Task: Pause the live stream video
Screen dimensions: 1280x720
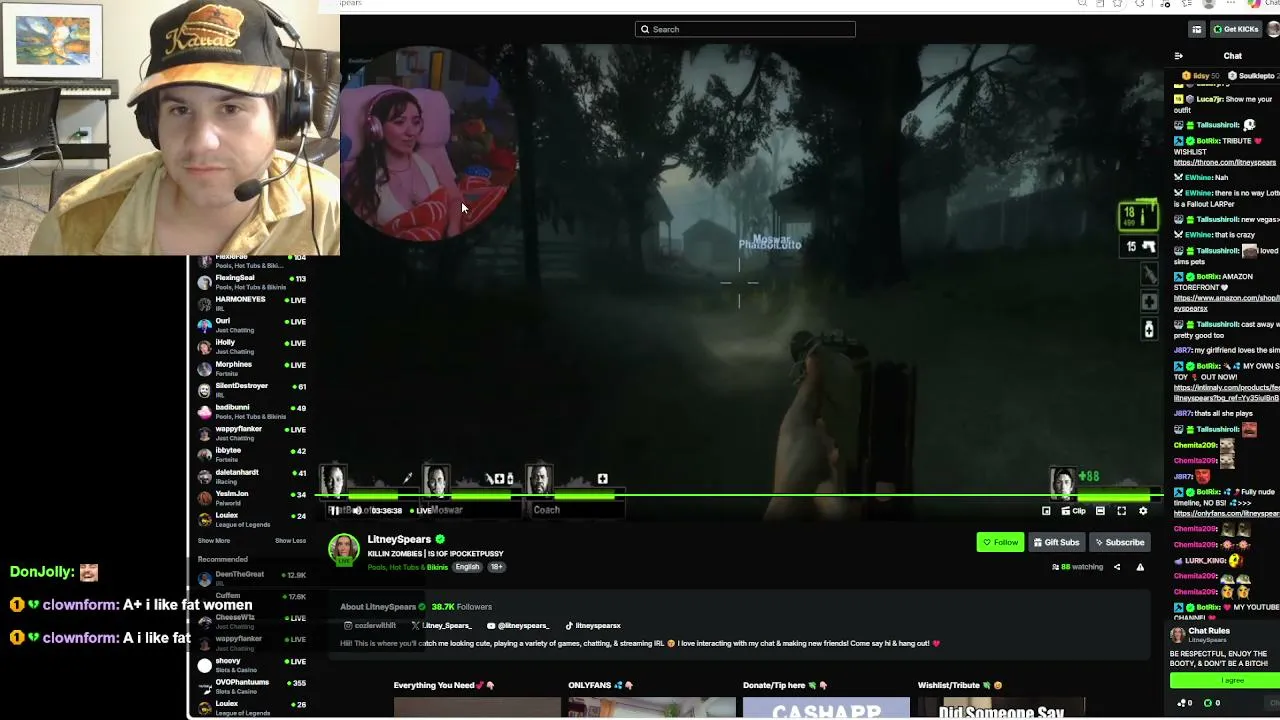Action: coord(335,511)
